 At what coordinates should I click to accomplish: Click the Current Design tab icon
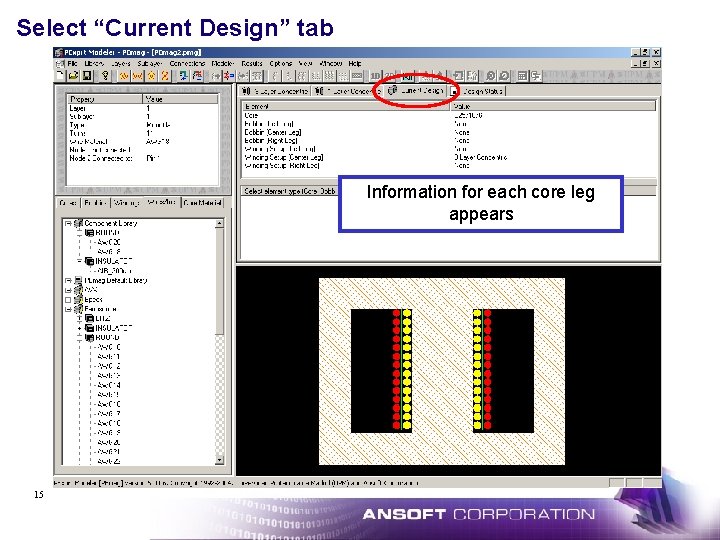tap(392, 90)
